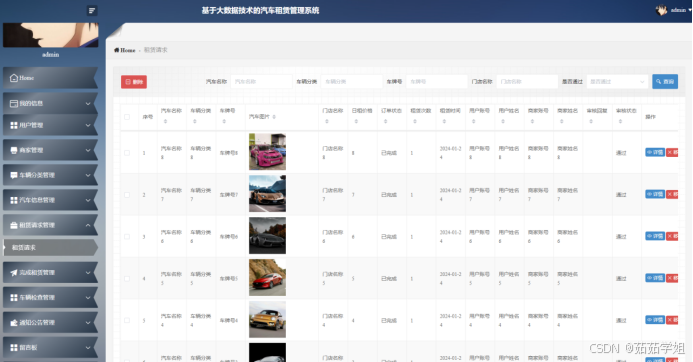Open the admin user menu arrow

(x=689, y=10)
